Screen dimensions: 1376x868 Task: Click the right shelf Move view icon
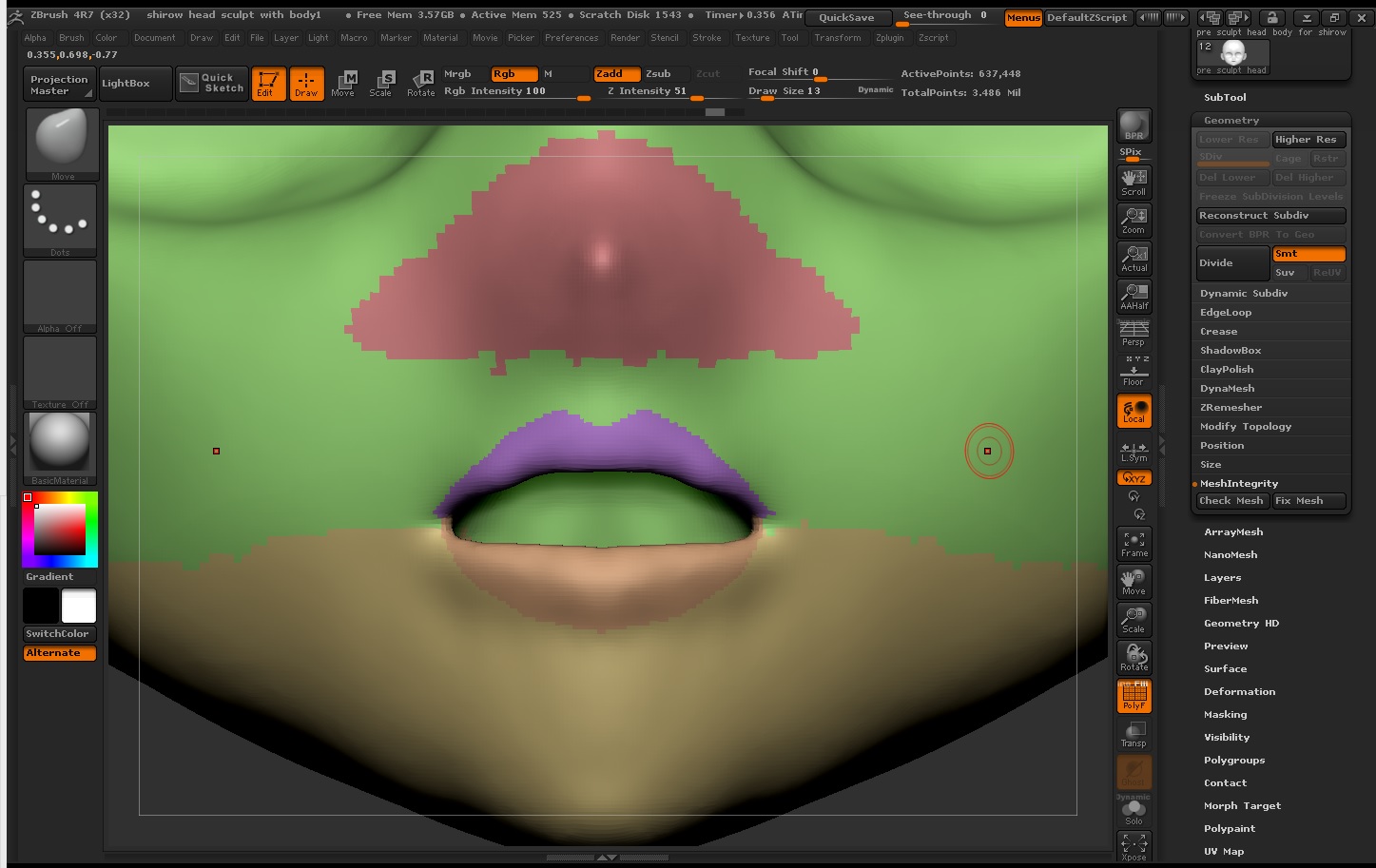[x=1134, y=582]
